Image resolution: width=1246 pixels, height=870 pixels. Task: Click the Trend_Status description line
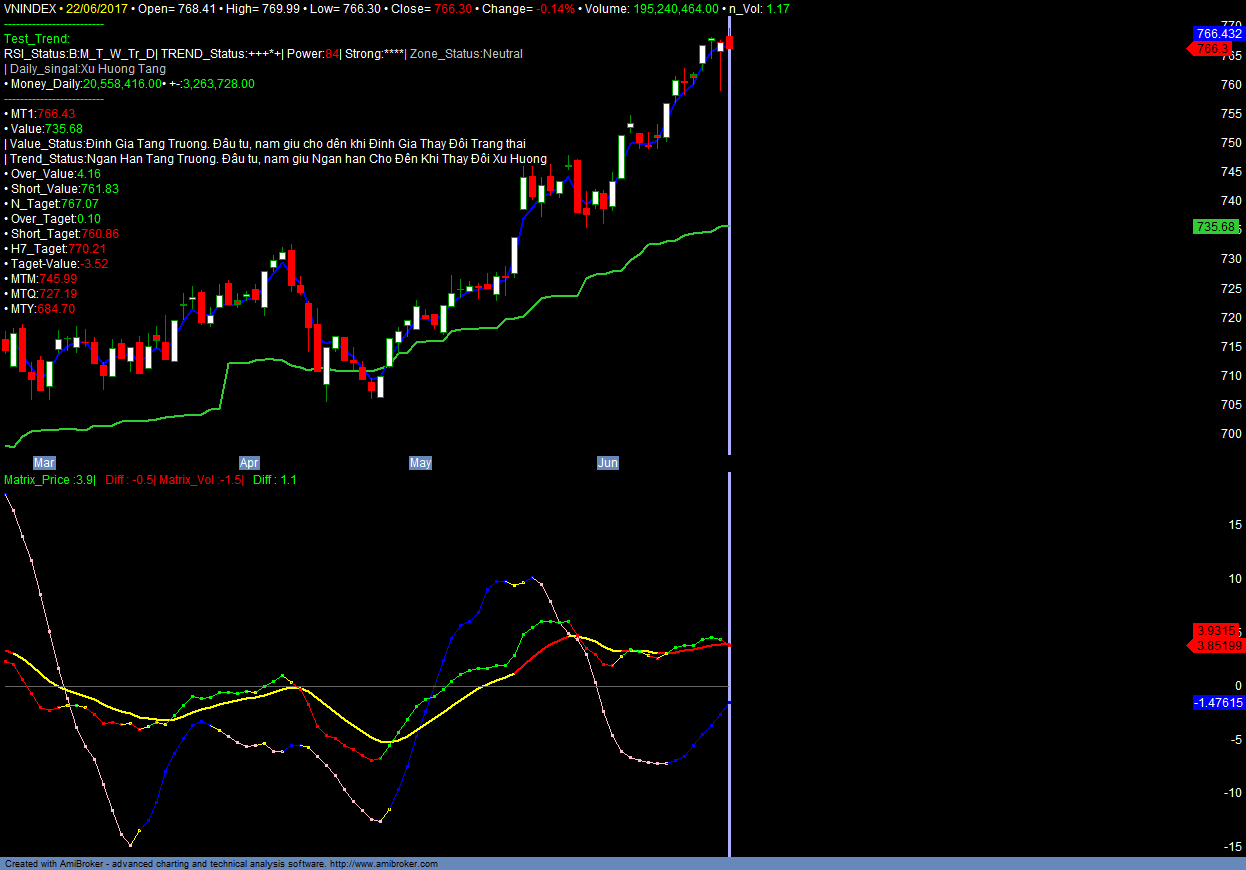pos(276,159)
